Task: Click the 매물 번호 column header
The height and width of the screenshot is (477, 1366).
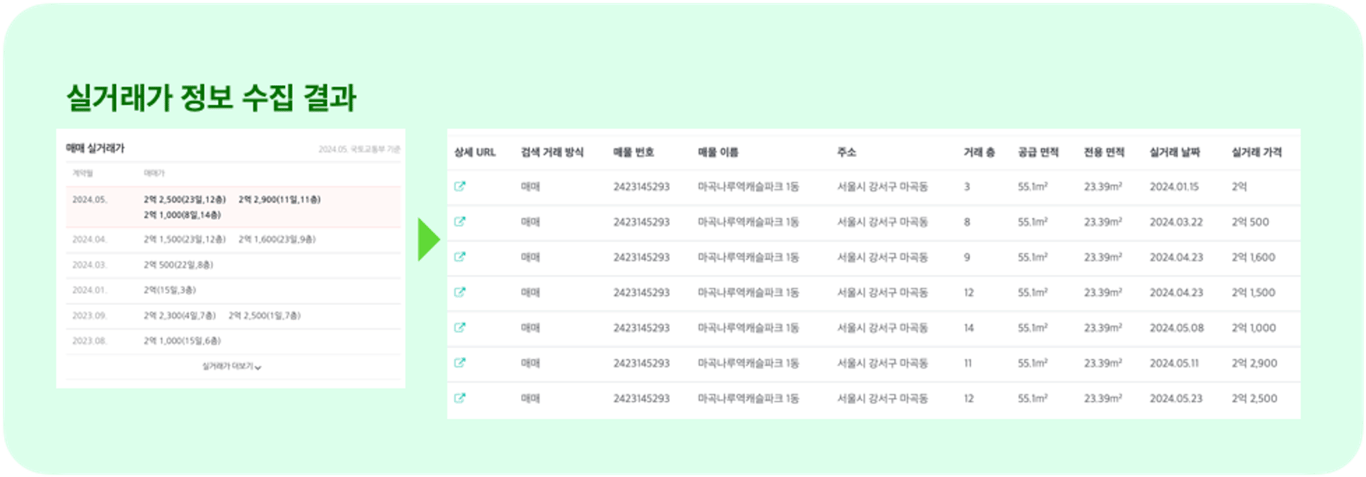Action: point(634,153)
